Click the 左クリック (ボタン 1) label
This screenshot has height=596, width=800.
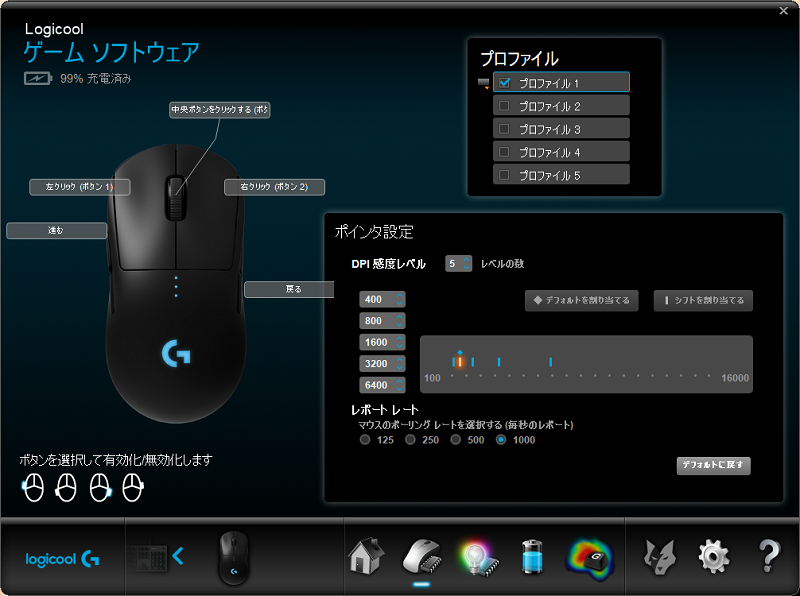point(80,187)
